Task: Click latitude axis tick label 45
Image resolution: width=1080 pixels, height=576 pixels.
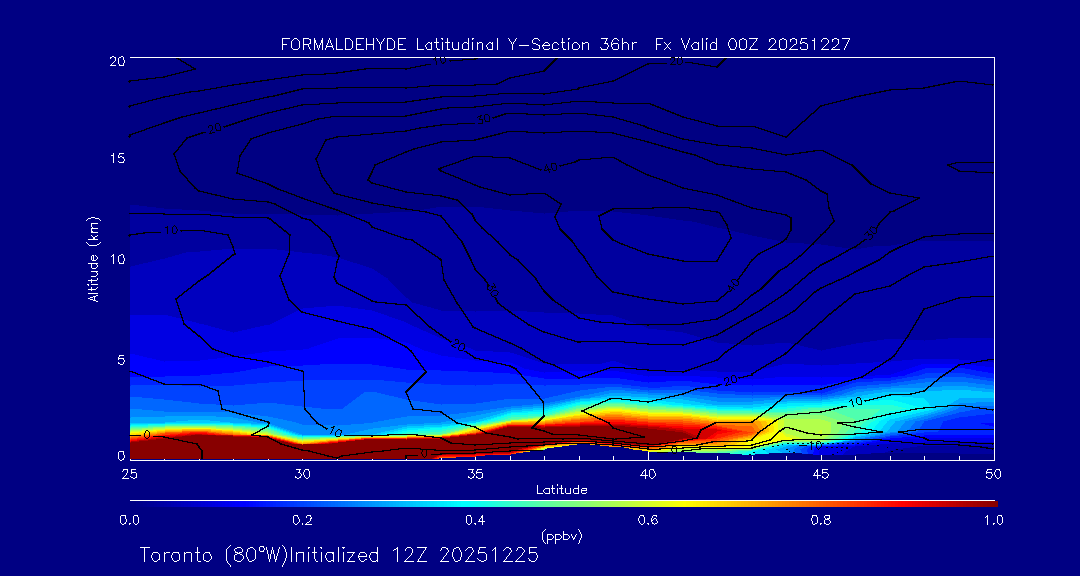Action: [820, 474]
